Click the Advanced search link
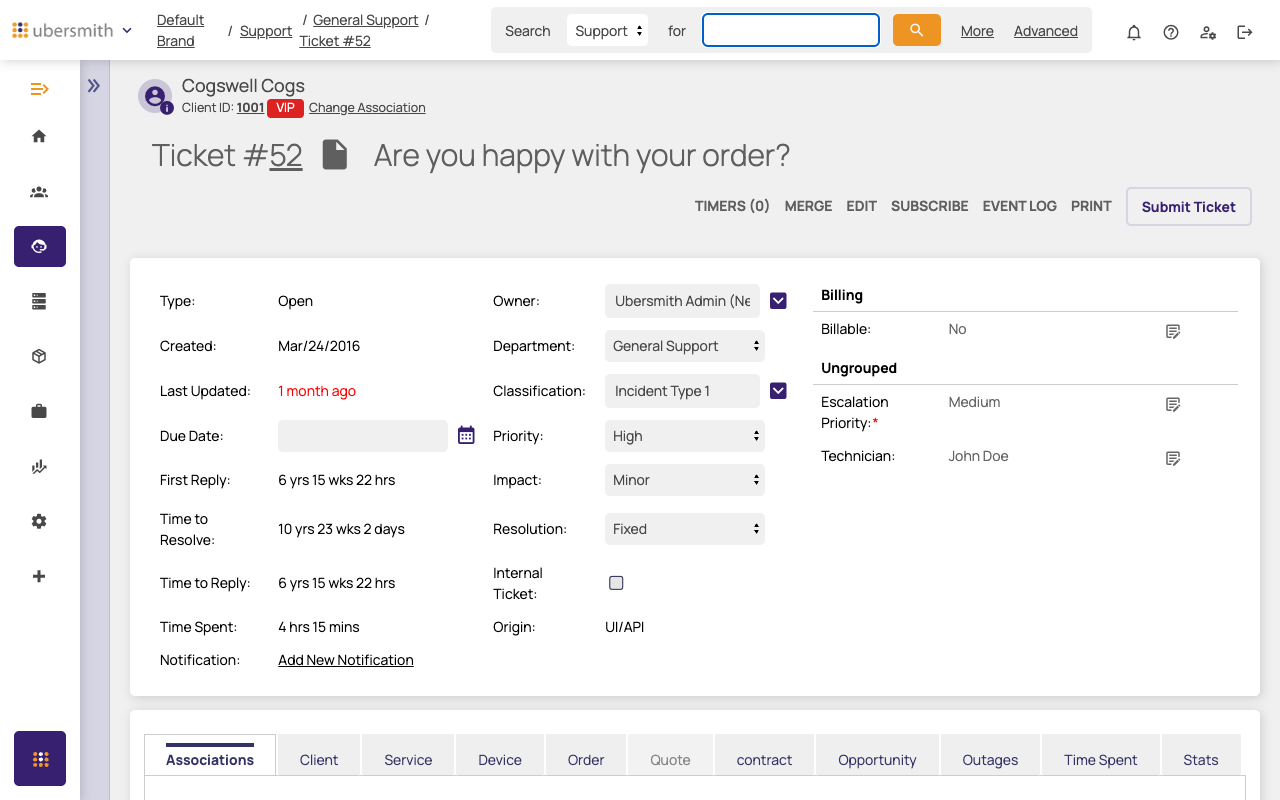The width and height of the screenshot is (1280, 800). pyautogui.click(x=1046, y=31)
